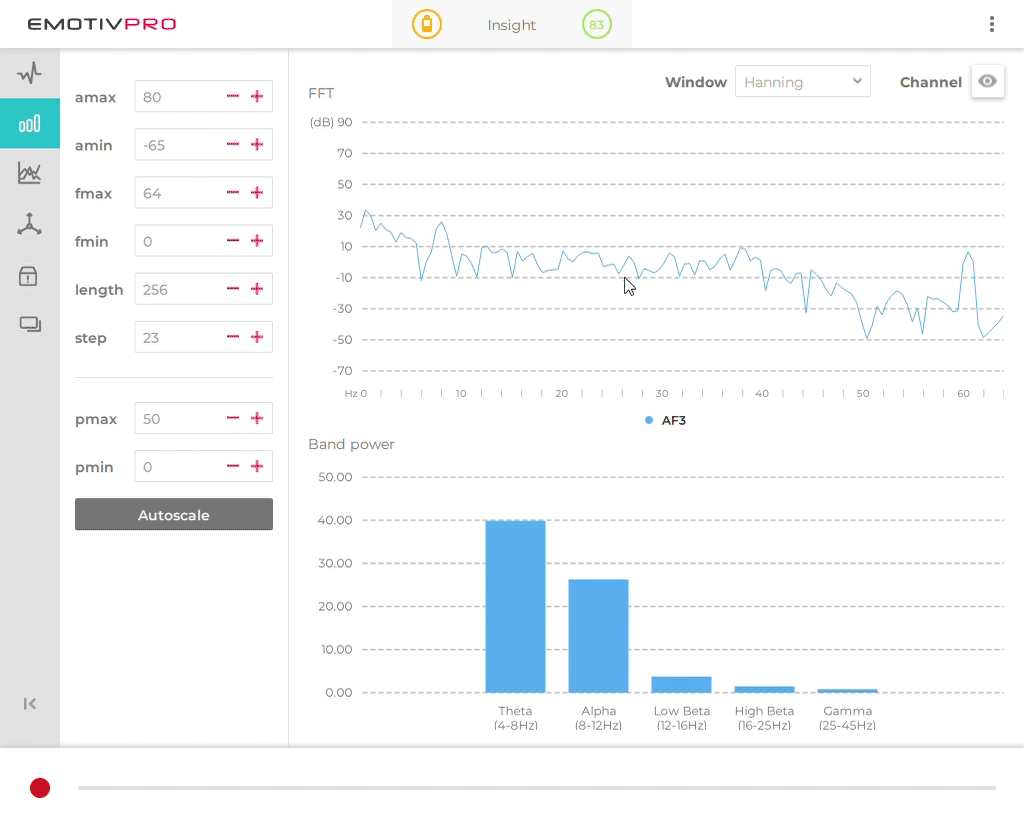Screen dimensions: 1024x828
Task: Open the raw EEG waveform view
Action: (30, 73)
